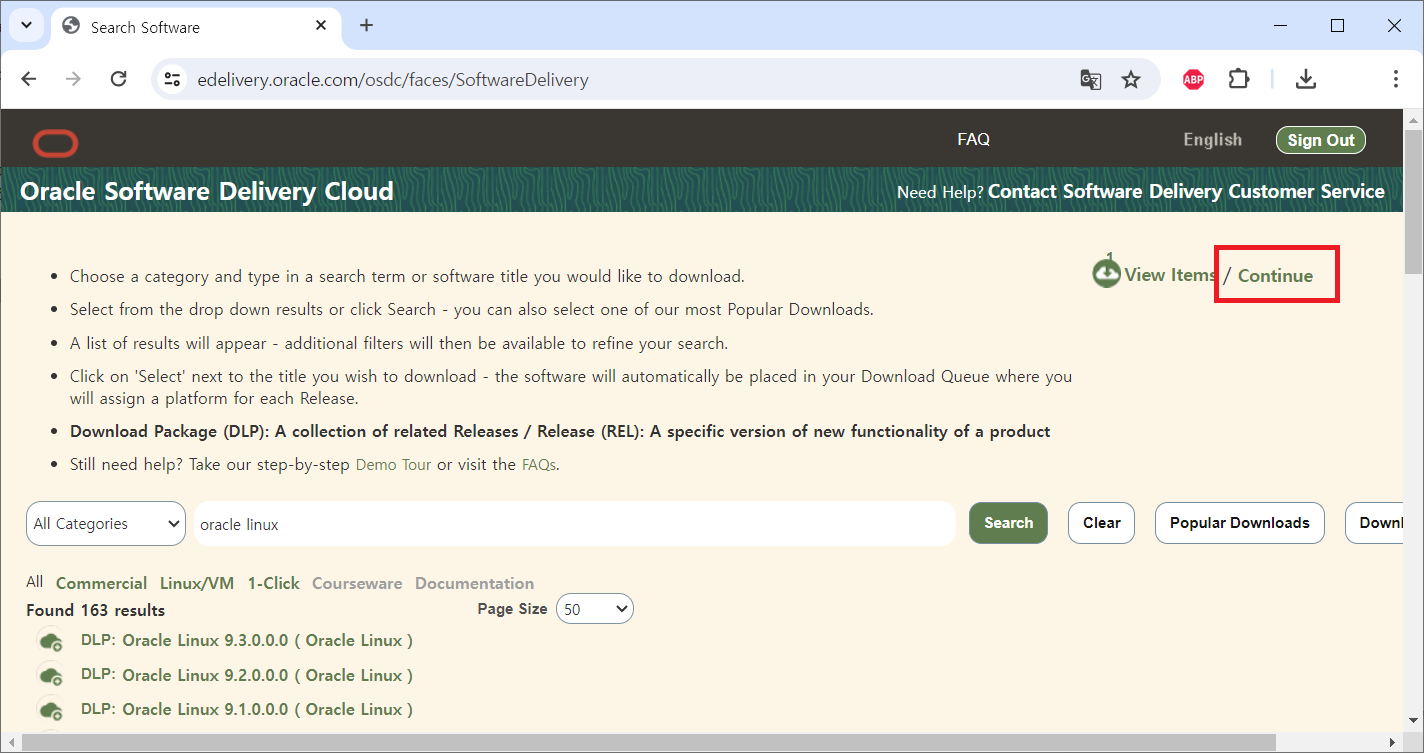
Task: Open site information icon in address bar
Action: (x=173, y=79)
